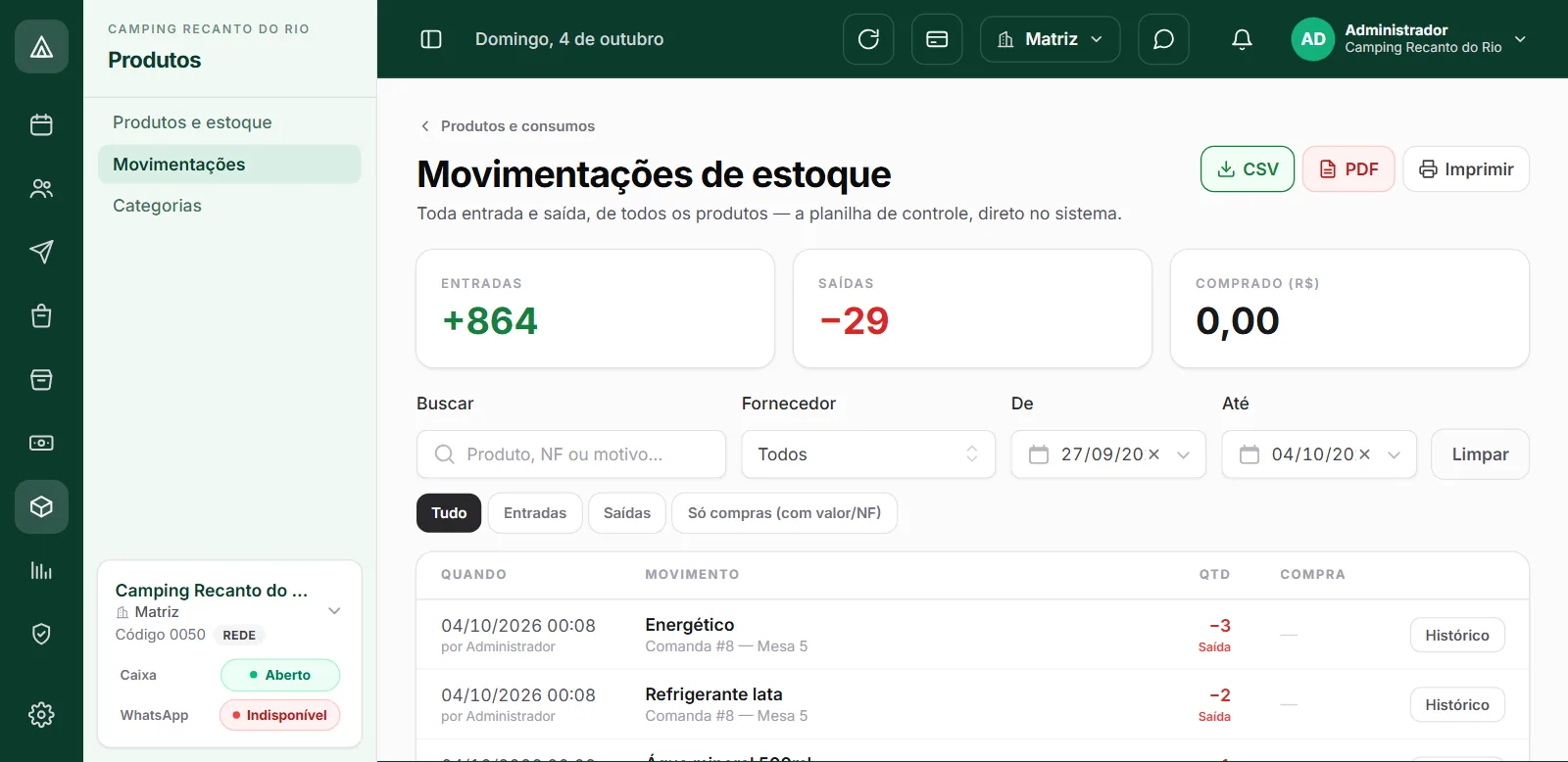Open the Fornecedor Todos dropdown

[868, 454]
